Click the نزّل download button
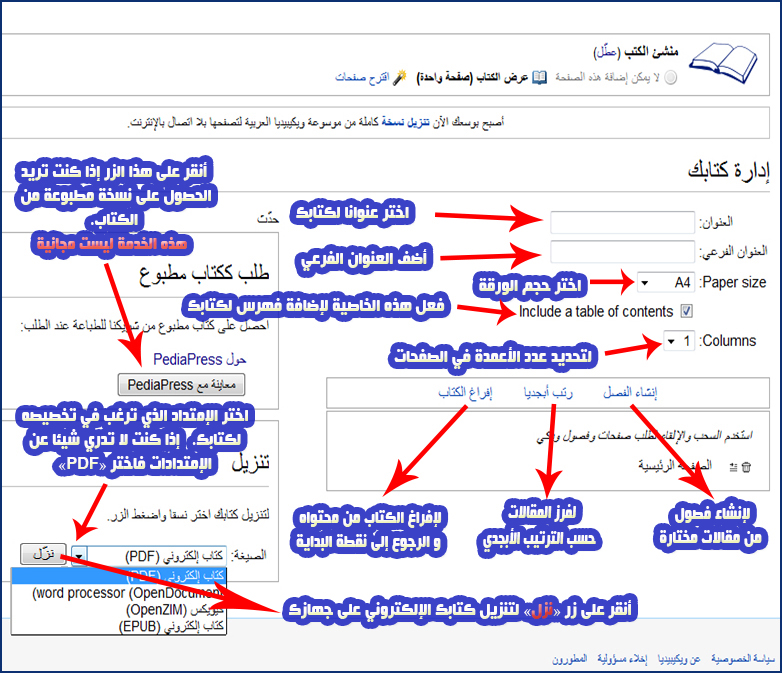The image size is (782, 673). coord(43,554)
